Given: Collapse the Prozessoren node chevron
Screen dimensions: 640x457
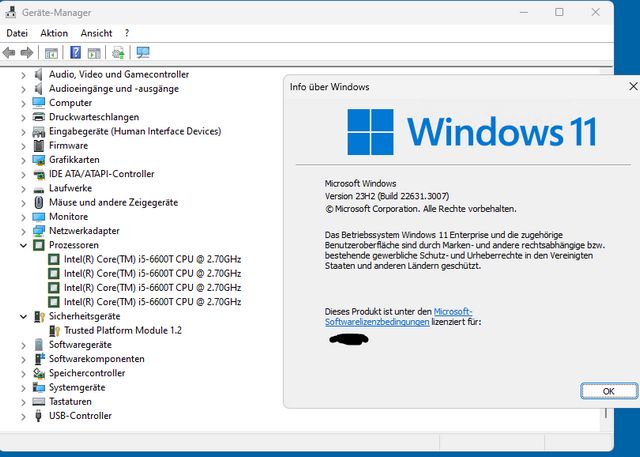Looking at the screenshot, I should coord(23,245).
